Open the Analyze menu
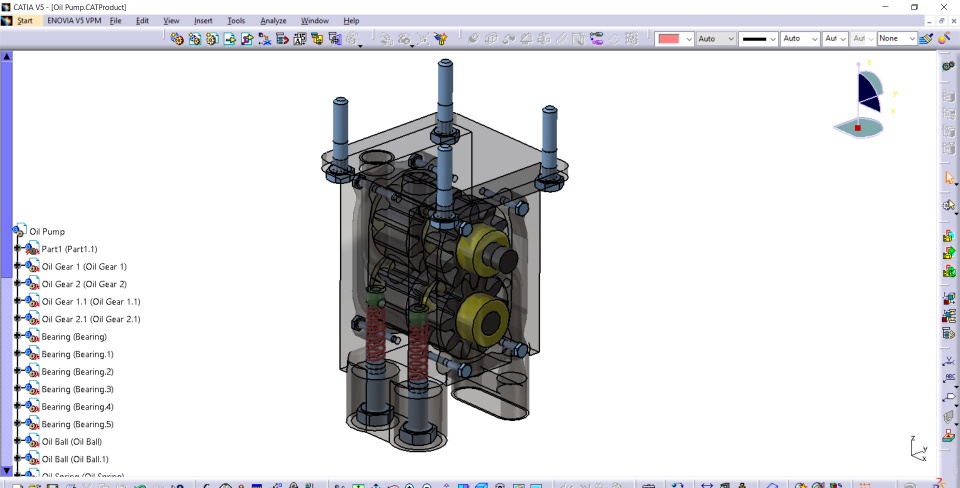 273,21
